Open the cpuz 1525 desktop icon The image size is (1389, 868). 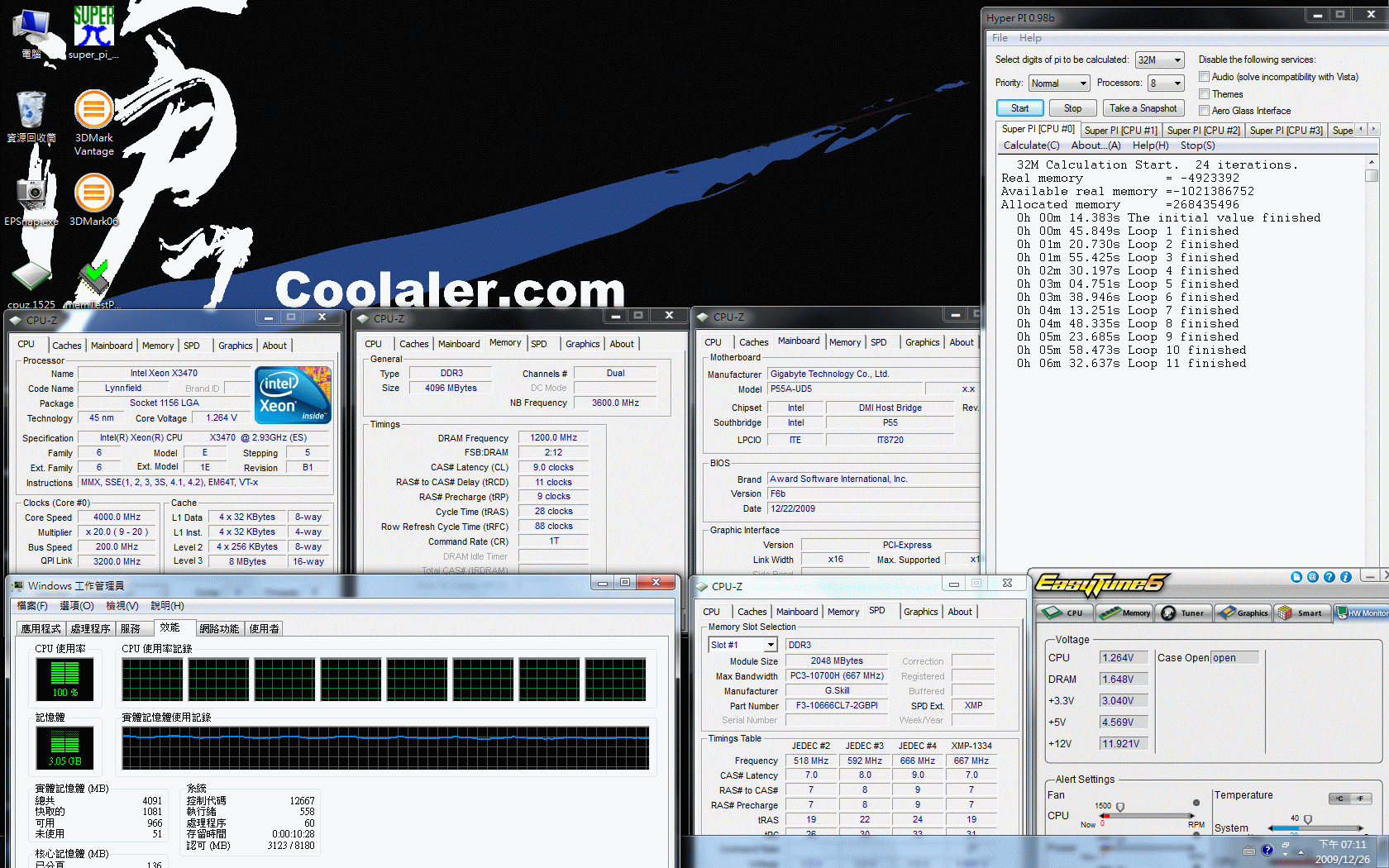31,285
